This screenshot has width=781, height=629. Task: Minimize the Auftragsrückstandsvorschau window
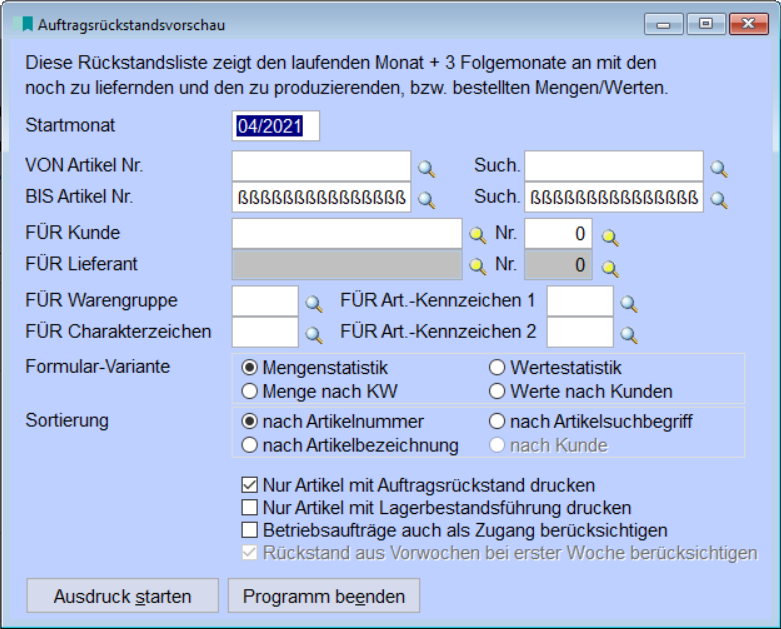pos(663,24)
